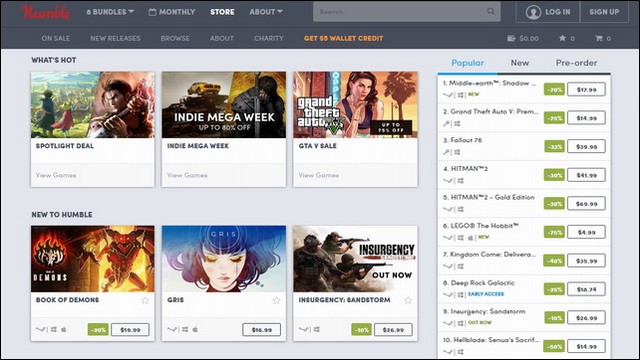Image resolution: width=640 pixels, height=360 pixels.
Task: Click $41.99 price for HITMAN 2
Action: click(586, 175)
